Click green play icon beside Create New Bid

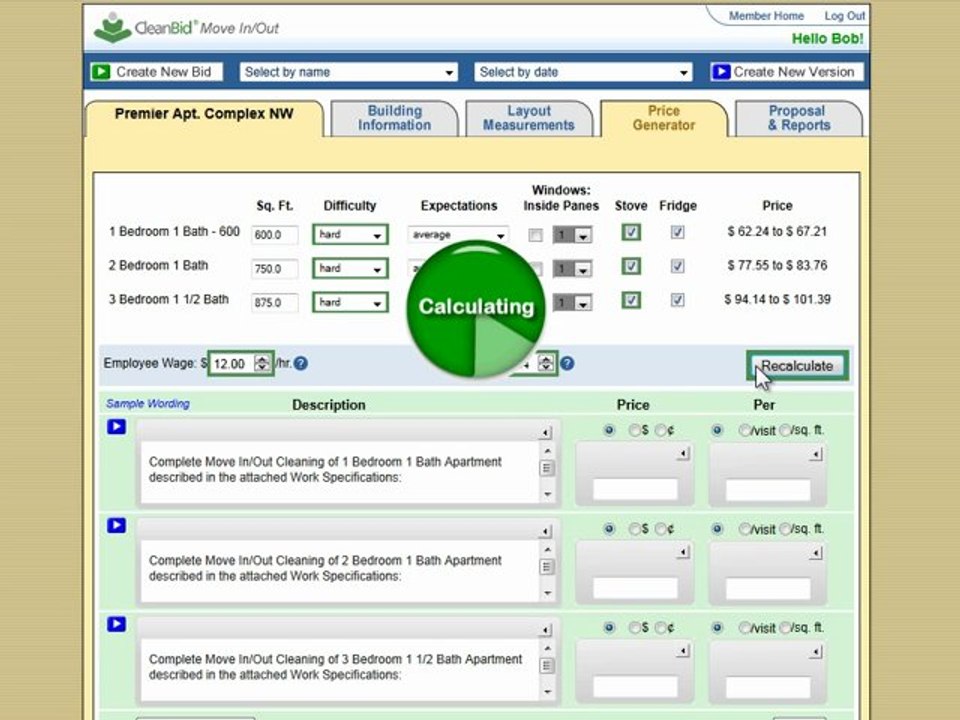pos(100,72)
